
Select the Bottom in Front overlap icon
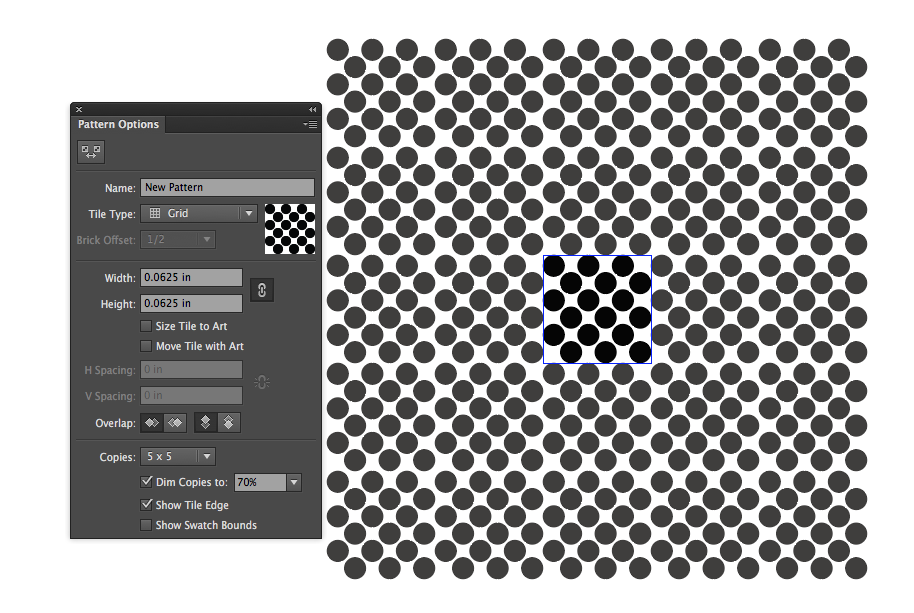pos(229,422)
